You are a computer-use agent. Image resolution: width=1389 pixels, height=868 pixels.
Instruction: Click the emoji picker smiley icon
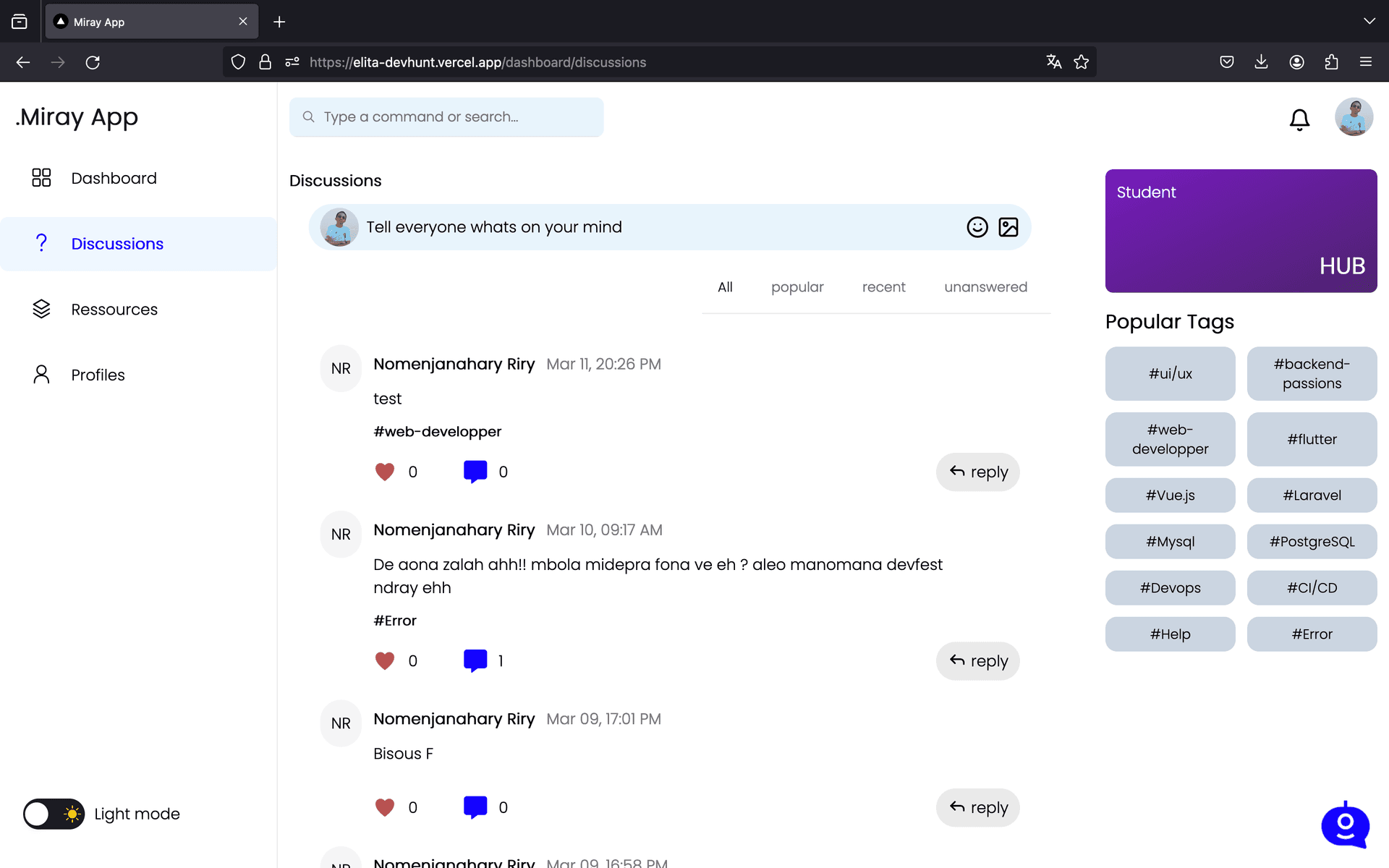[977, 227]
